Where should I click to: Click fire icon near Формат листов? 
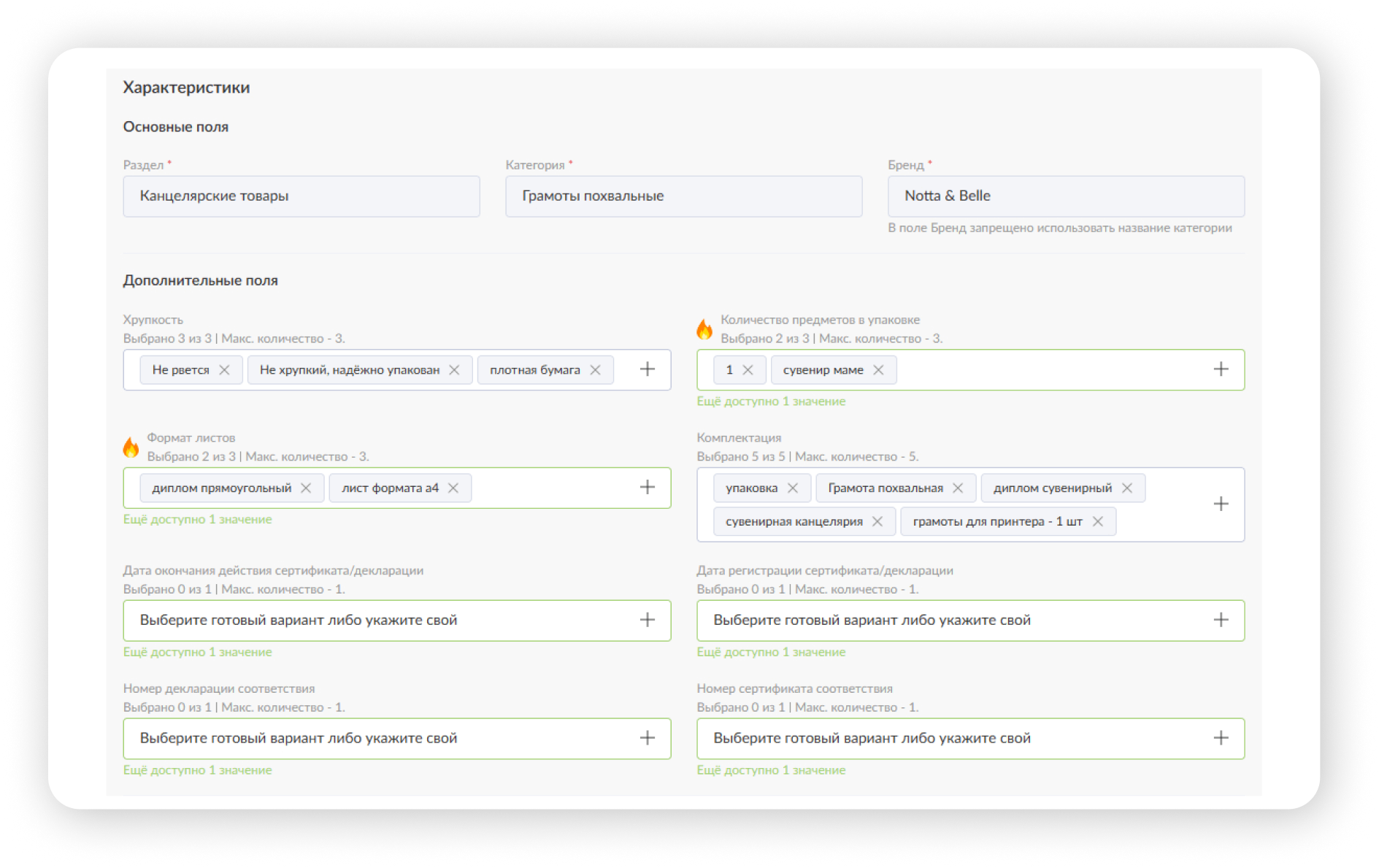click(131, 447)
